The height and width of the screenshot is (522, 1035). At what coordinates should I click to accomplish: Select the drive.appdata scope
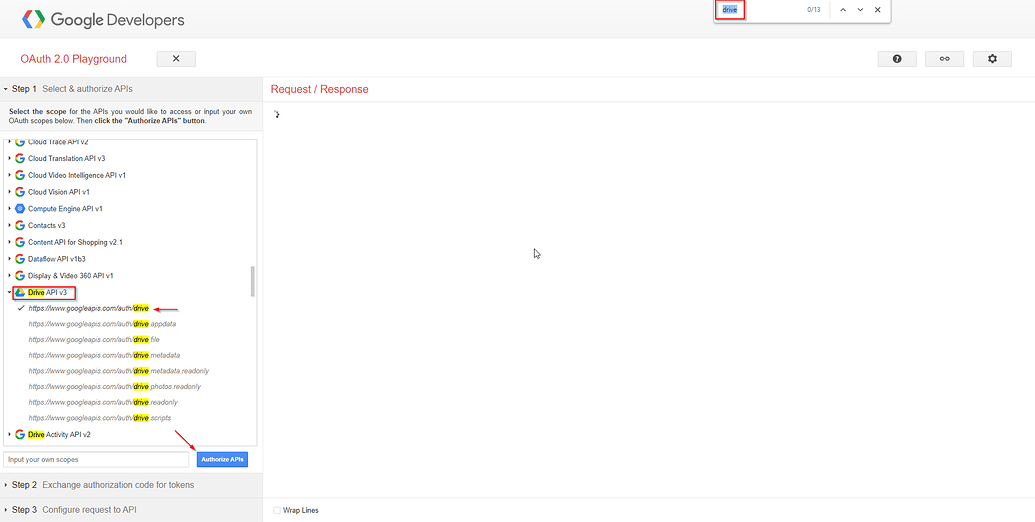(x=102, y=324)
